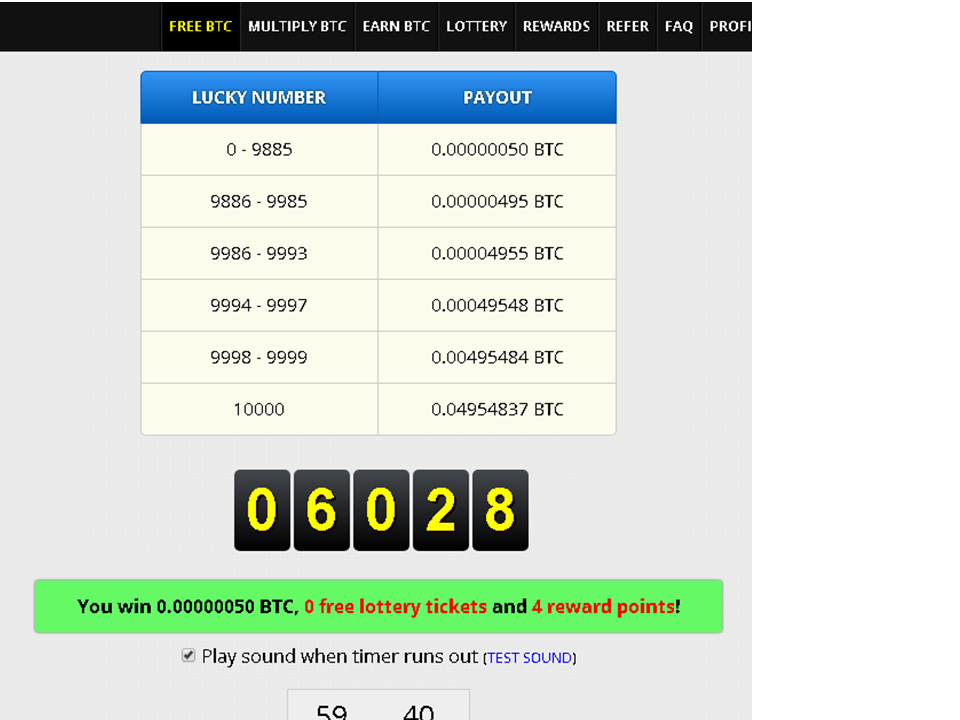Image resolution: width=960 pixels, height=720 pixels.
Task: Select the 9998 - 9999 range cell
Action: click(x=259, y=358)
